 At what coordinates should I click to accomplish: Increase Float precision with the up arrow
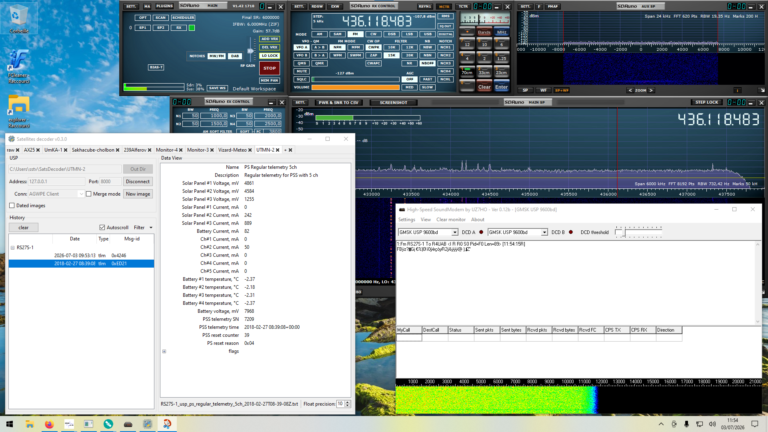(x=348, y=402)
